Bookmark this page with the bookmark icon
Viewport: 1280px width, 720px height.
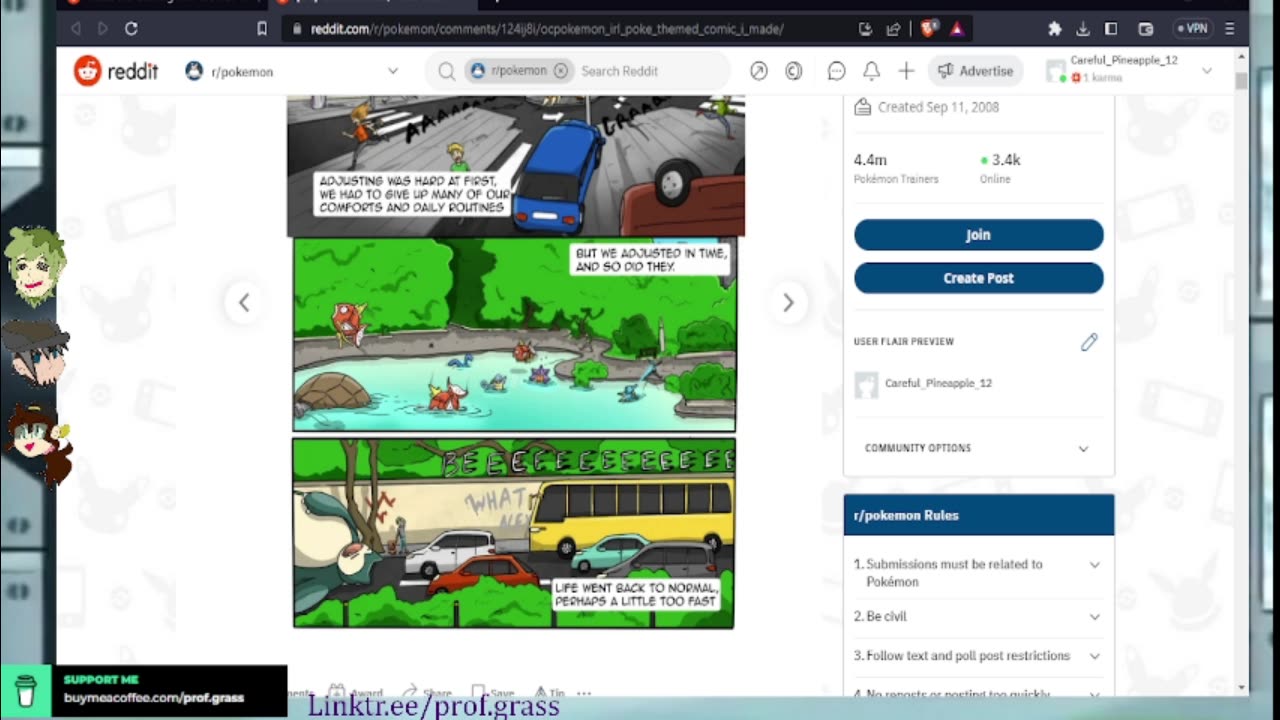pyautogui.click(x=262, y=29)
